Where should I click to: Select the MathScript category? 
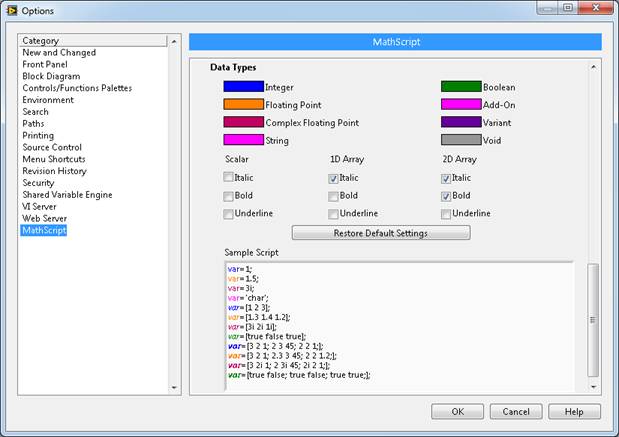coord(44,230)
